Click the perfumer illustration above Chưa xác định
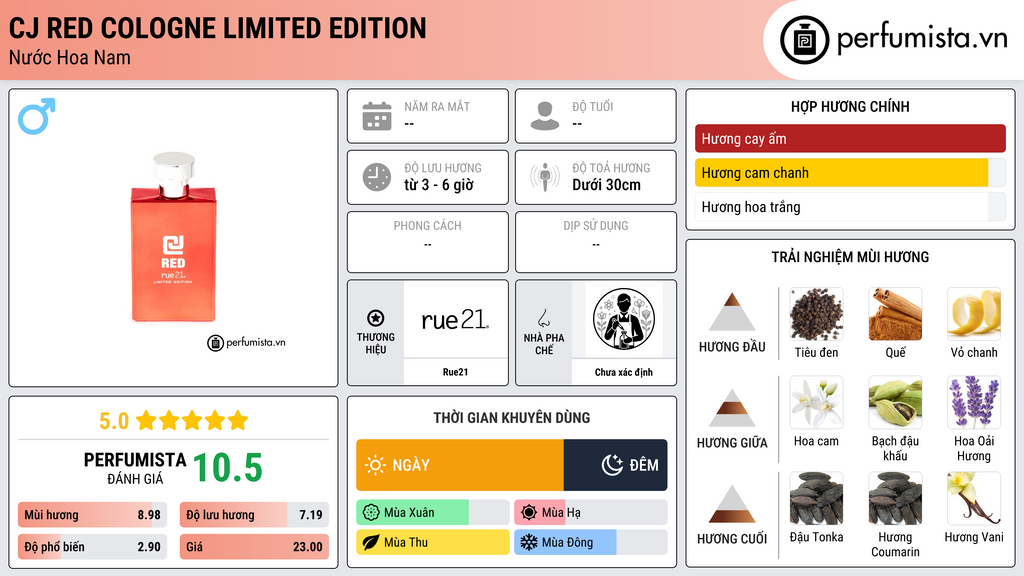This screenshot has height=576, width=1024. 624,319
